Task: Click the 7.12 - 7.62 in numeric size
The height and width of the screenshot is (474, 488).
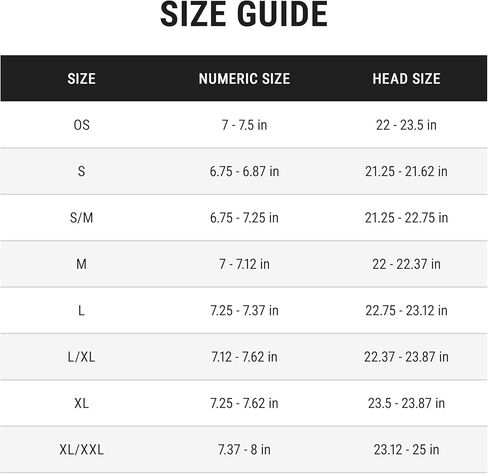Action: click(x=244, y=357)
